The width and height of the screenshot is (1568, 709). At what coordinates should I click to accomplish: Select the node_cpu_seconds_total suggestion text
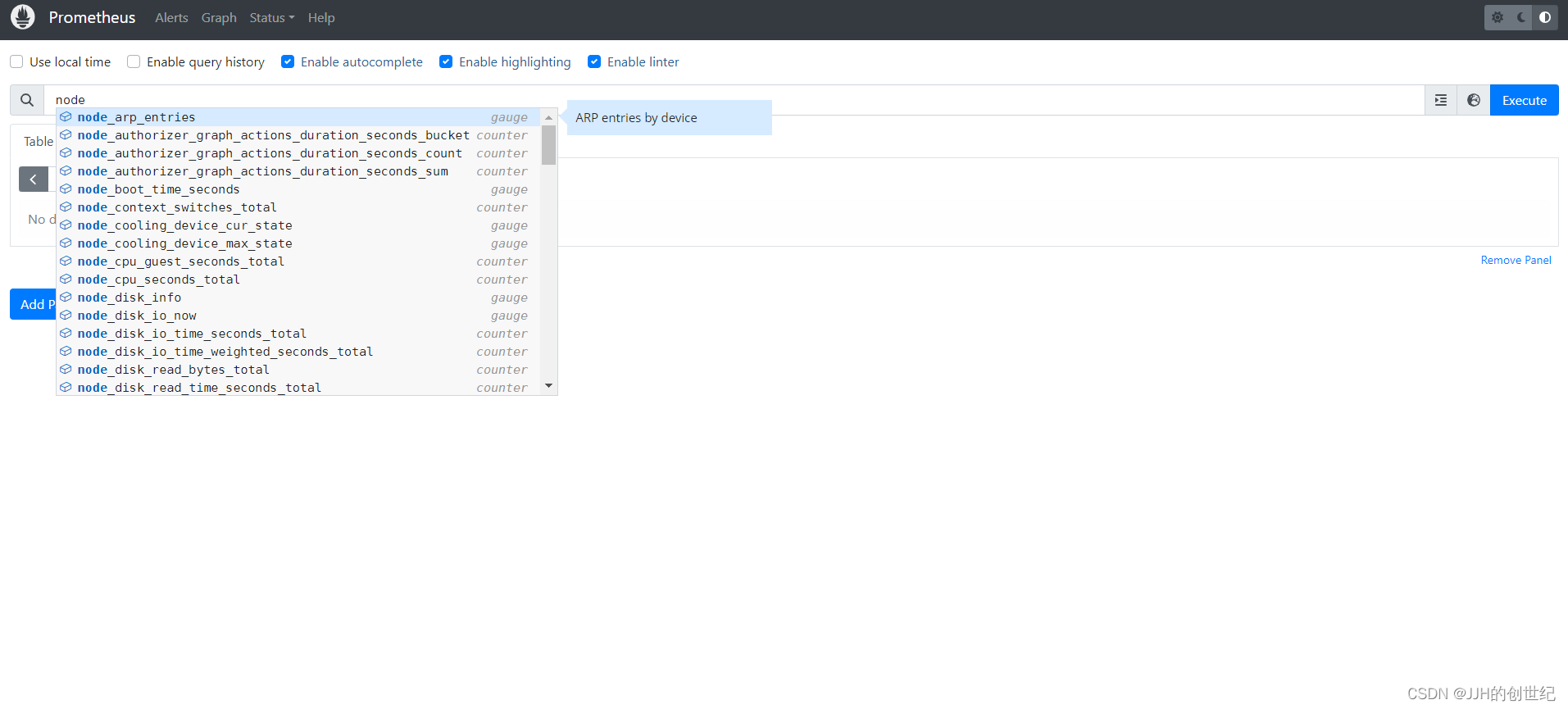(x=158, y=280)
